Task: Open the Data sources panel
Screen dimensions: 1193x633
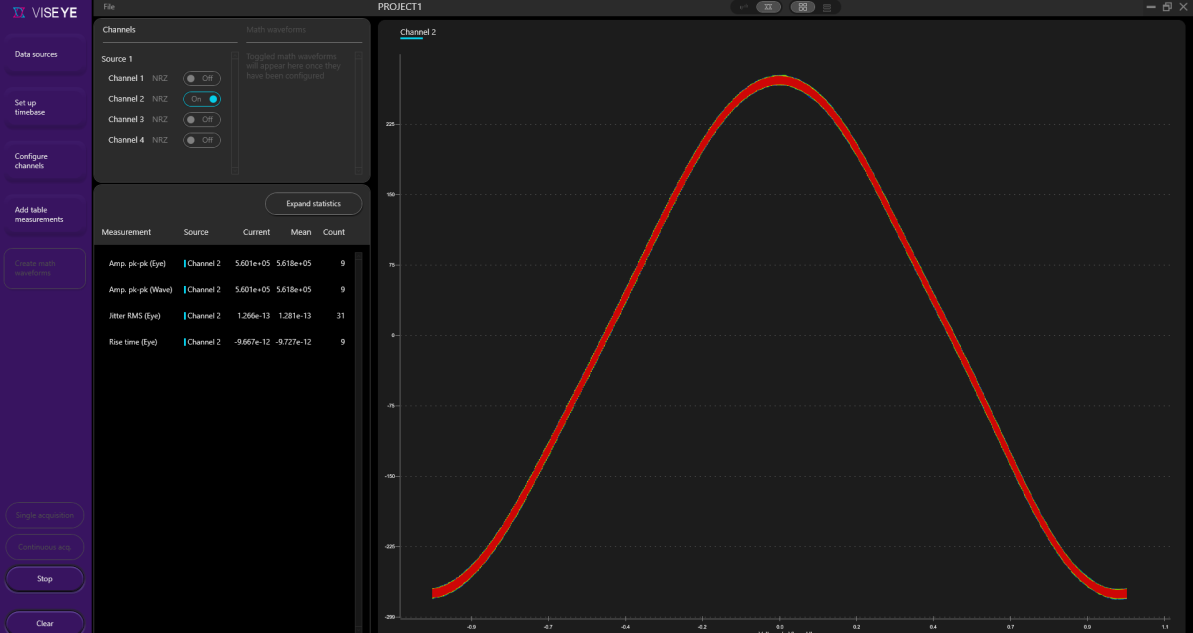Action: (36, 54)
